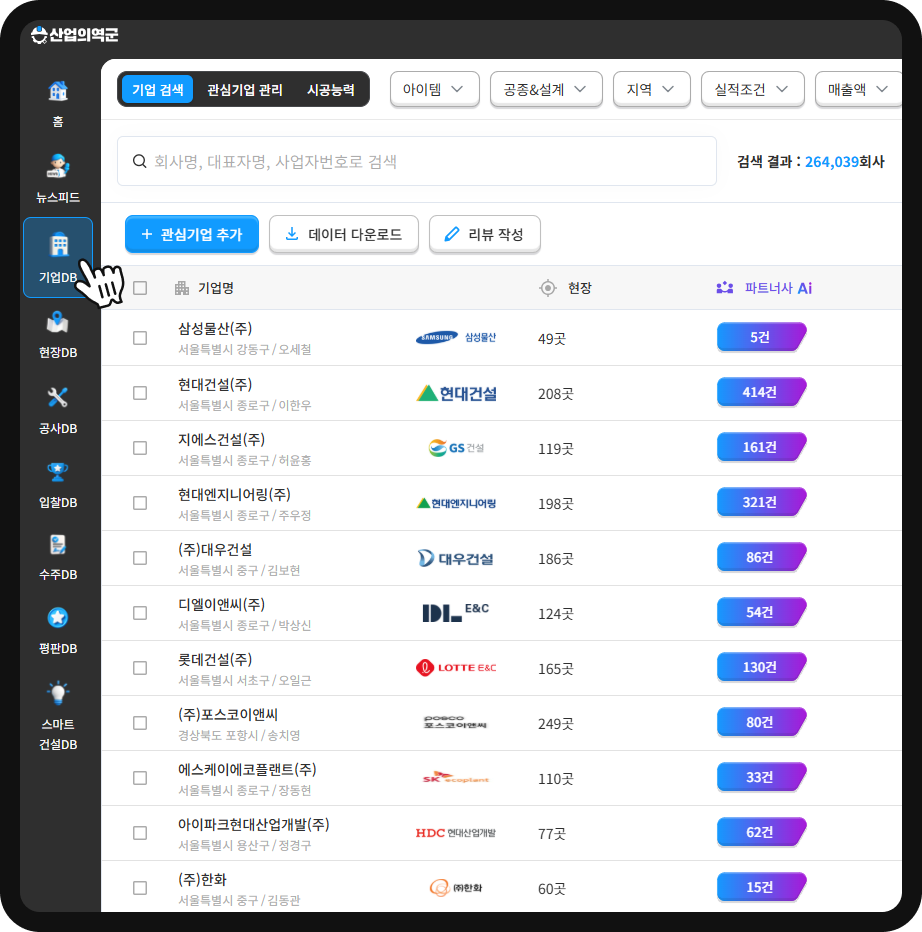
Task: Click the 관심기업 추가 button
Action: point(191,234)
